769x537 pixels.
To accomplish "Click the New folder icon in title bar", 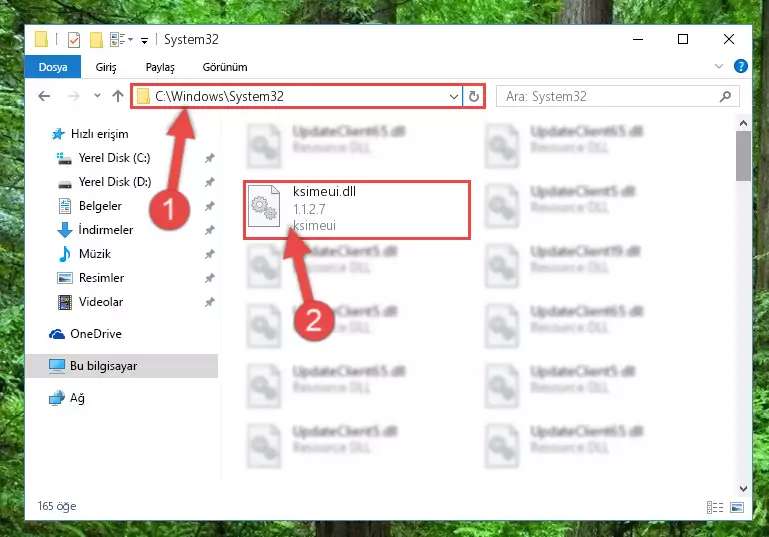I will pos(96,39).
